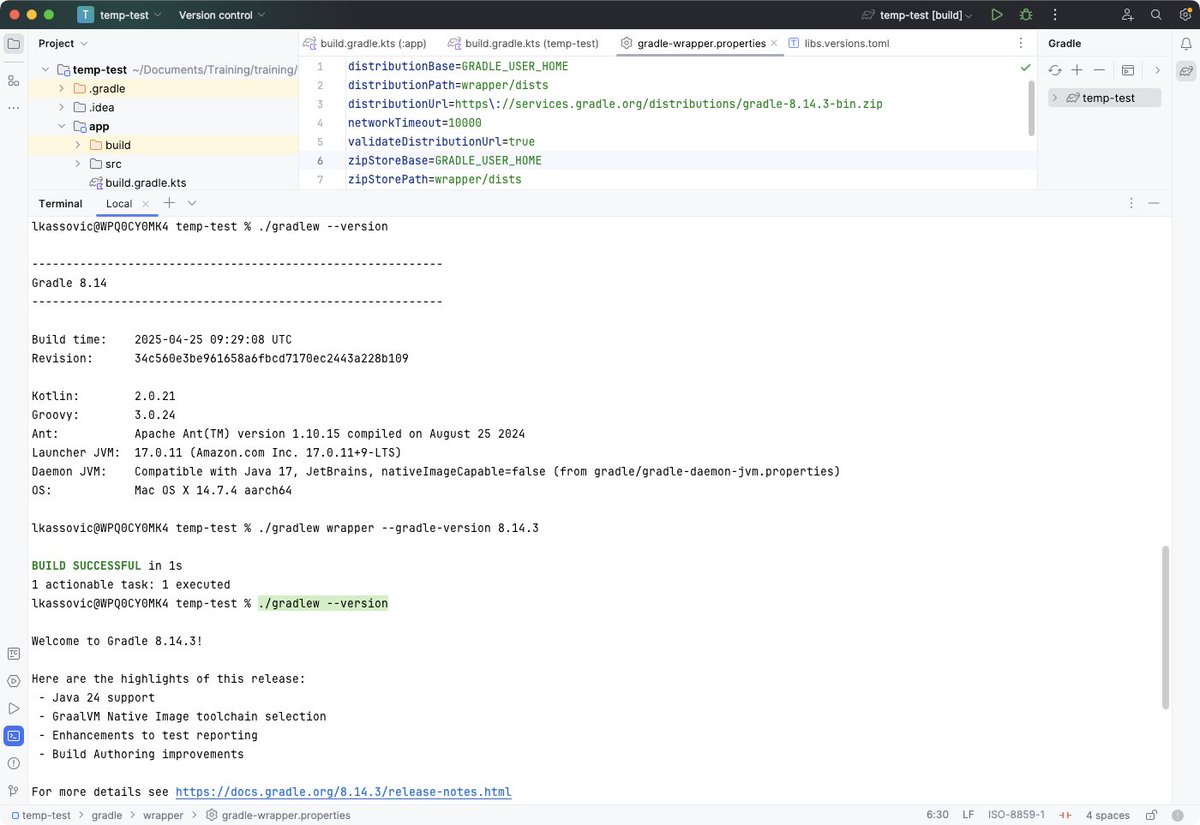The width and height of the screenshot is (1200, 825).
Task: Click the green inspection checkmark in editor
Action: [x=1025, y=67]
